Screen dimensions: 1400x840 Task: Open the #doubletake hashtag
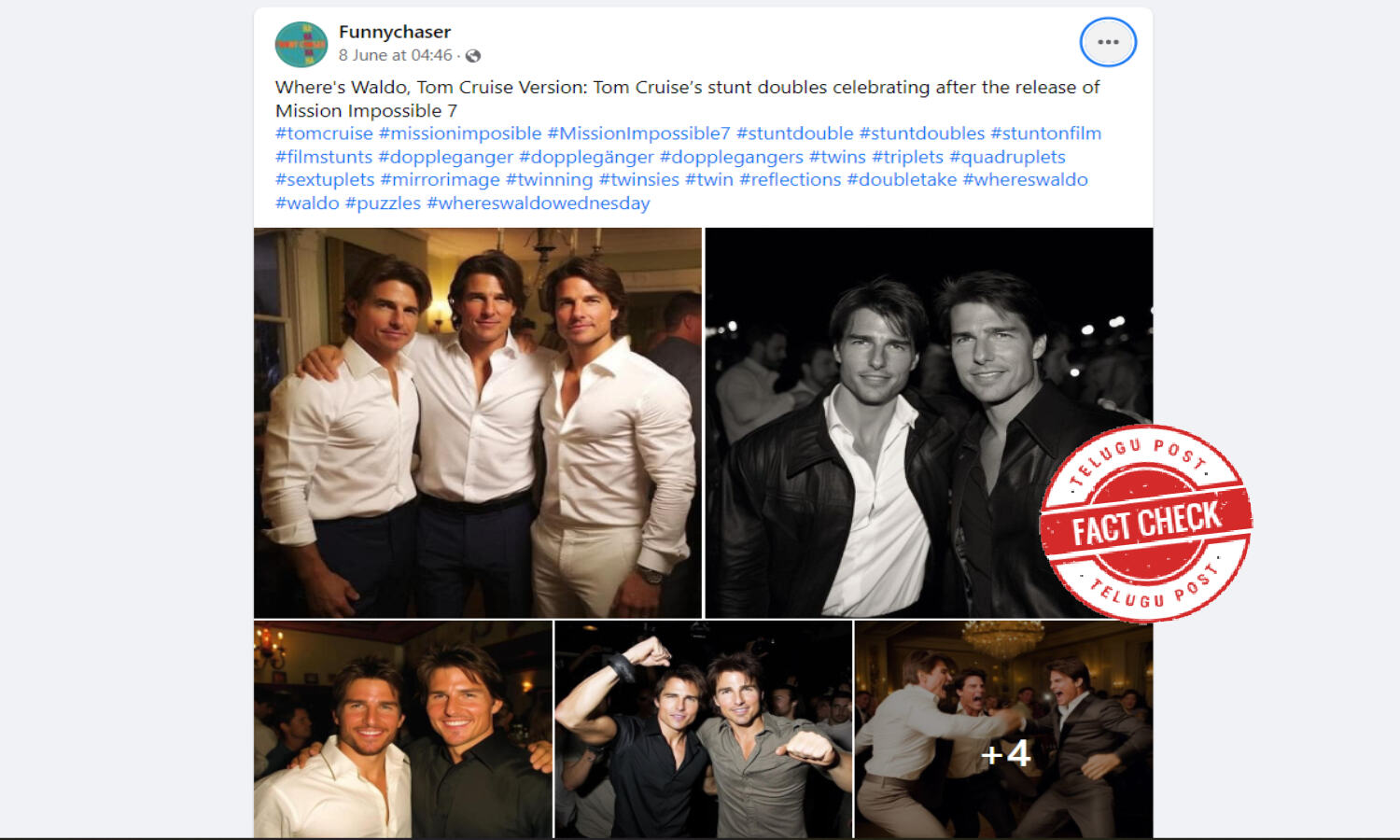pos(902,179)
